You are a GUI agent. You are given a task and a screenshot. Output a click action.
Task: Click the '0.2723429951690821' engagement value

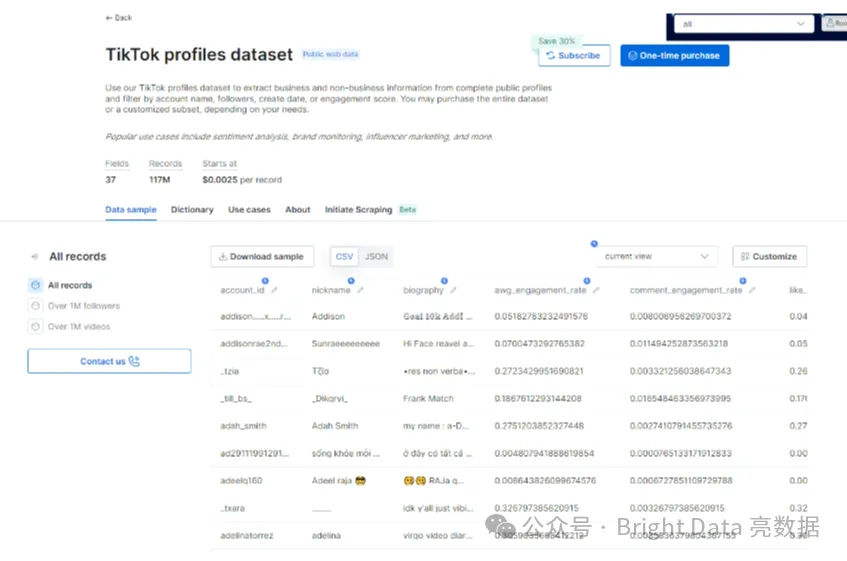point(539,371)
